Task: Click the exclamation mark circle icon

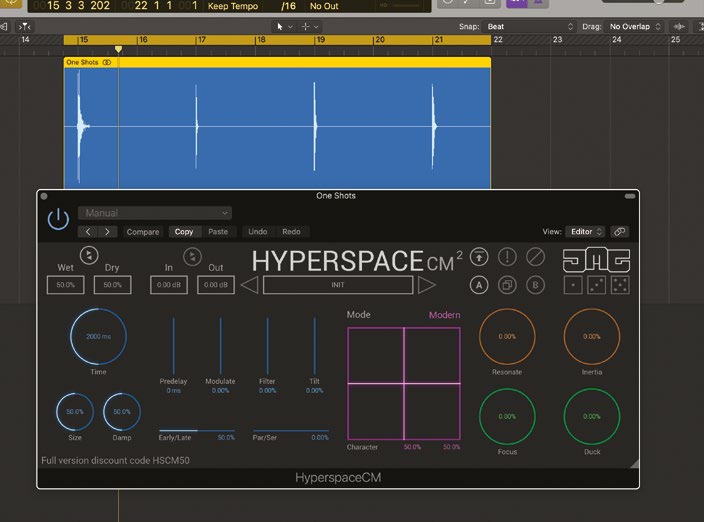Action: click(507, 257)
